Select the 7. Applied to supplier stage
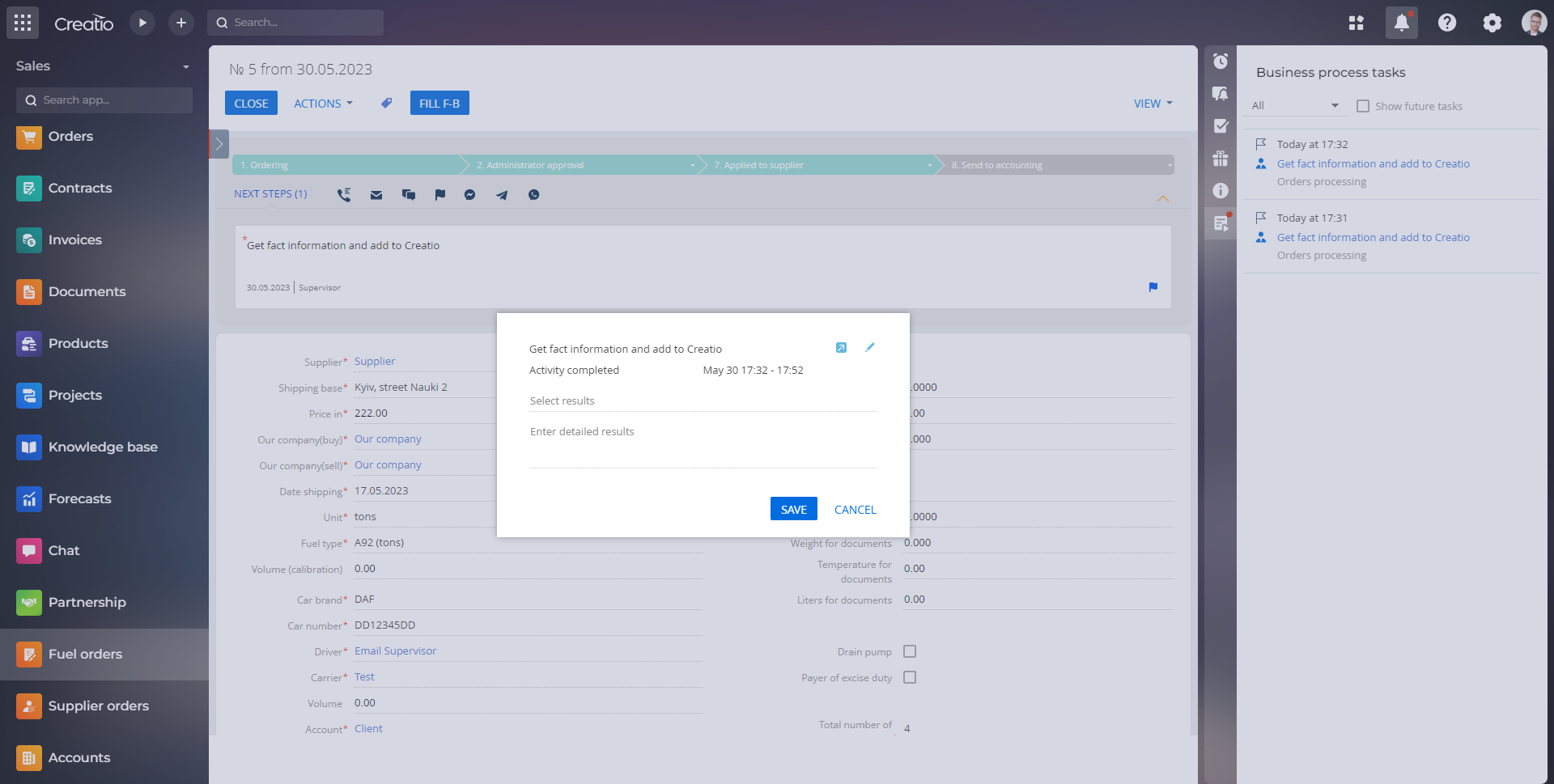 pyautogui.click(x=809, y=164)
